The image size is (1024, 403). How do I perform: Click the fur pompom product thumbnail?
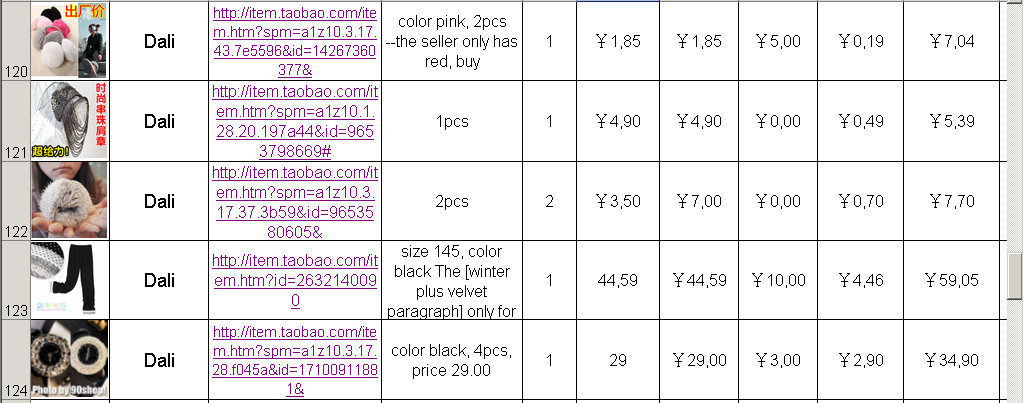pyautogui.click(x=69, y=201)
